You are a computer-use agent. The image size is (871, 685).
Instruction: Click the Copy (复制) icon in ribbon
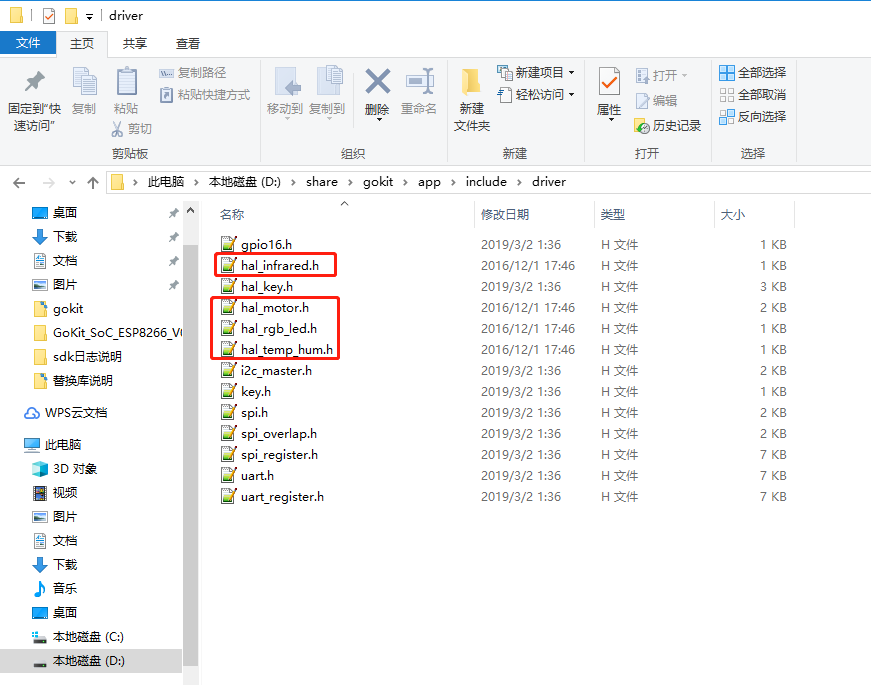pyautogui.click(x=84, y=82)
